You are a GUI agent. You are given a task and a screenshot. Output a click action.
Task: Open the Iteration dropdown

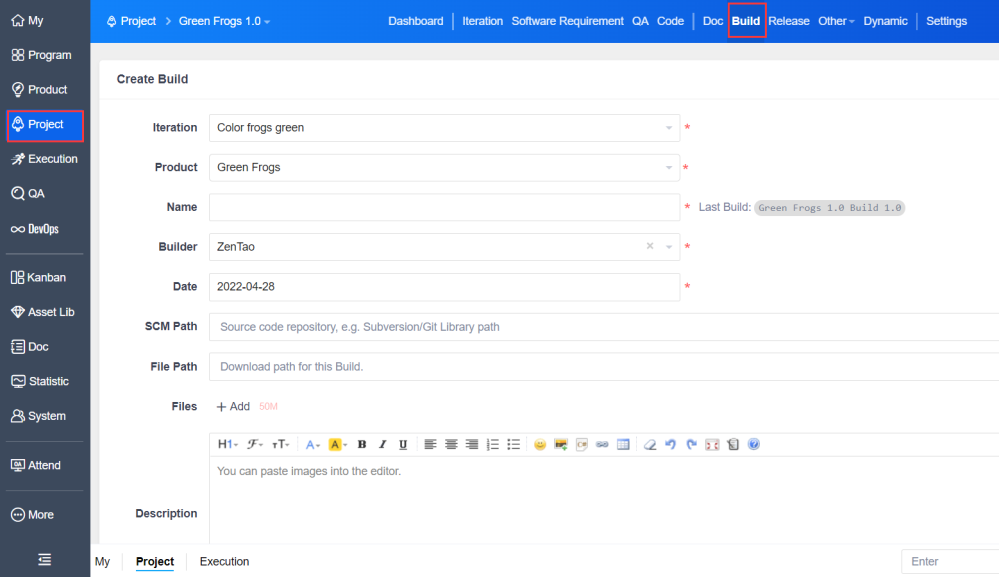tap(444, 128)
